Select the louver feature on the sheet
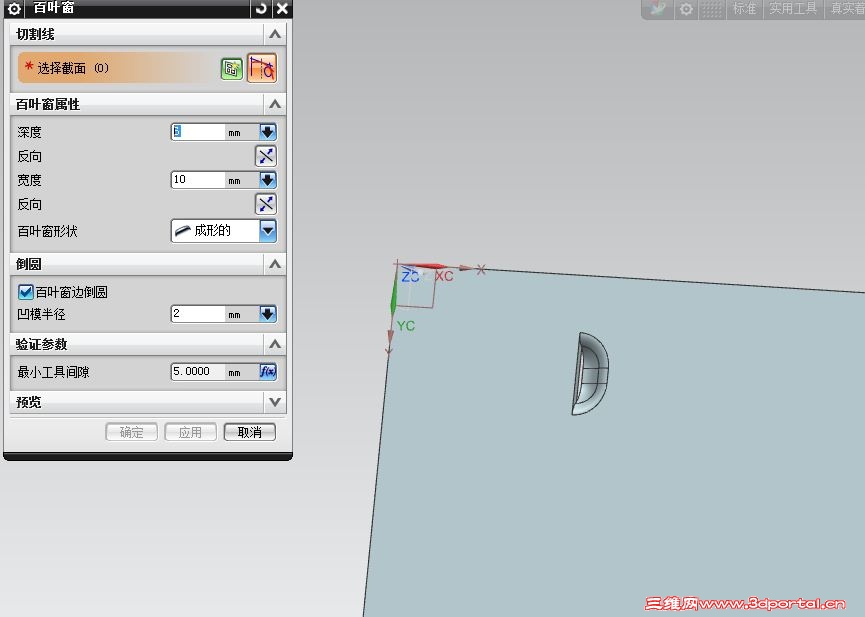 pos(590,373)
